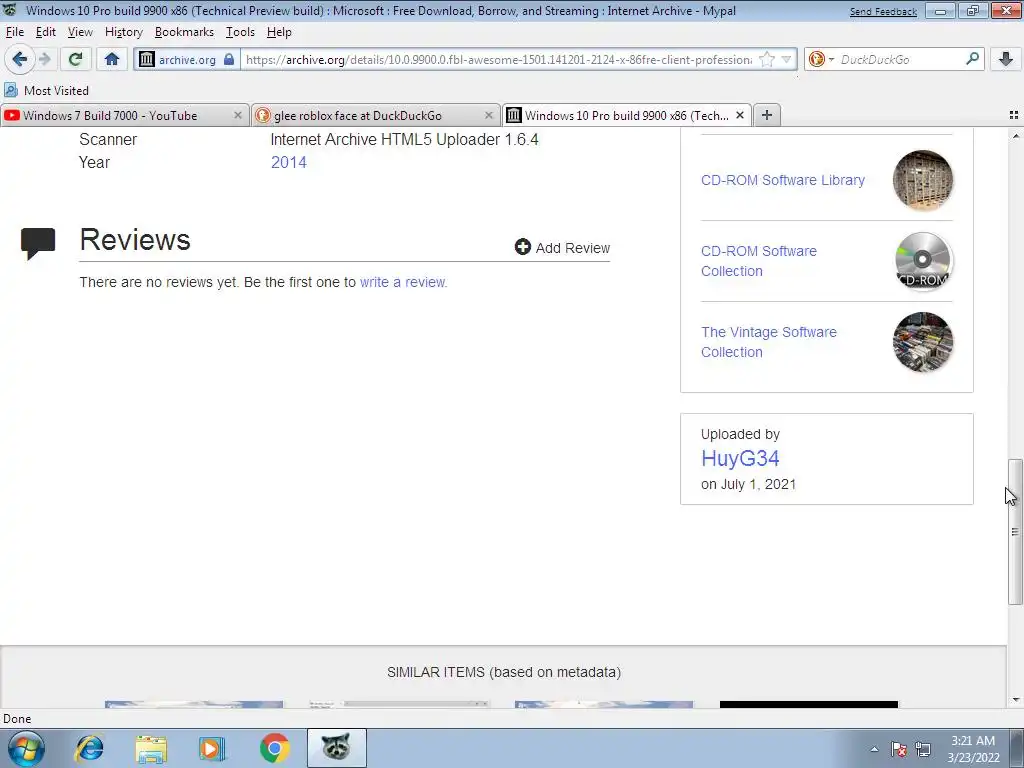Click the scrollbar up arrow
This screenshot has width=1024, height=768.
(1015, 136)
